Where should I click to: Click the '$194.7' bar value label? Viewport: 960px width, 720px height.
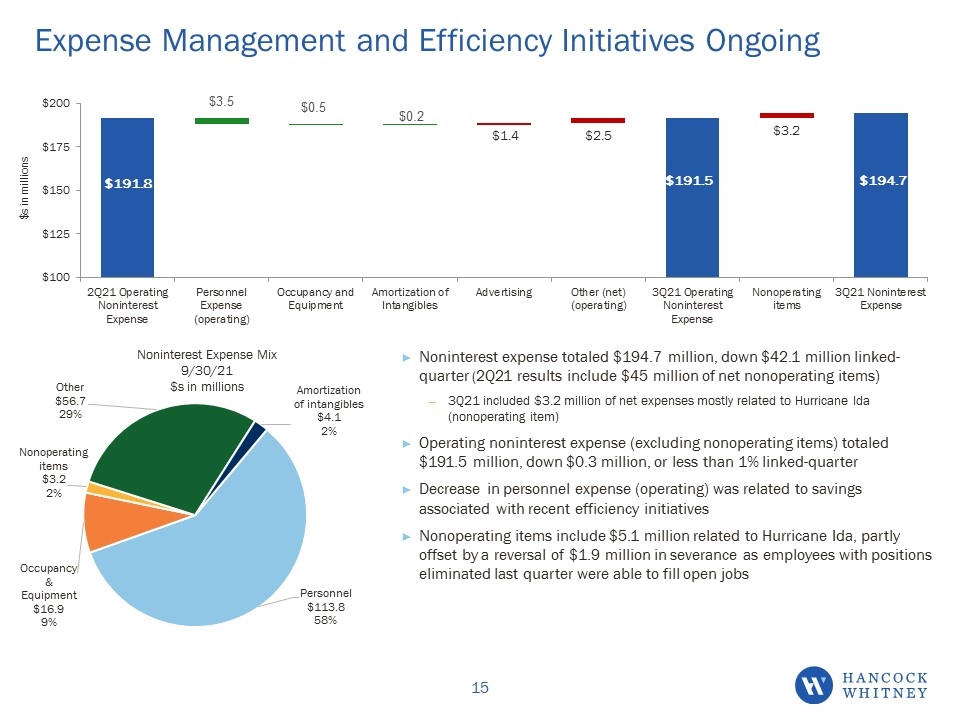(883, 181)
